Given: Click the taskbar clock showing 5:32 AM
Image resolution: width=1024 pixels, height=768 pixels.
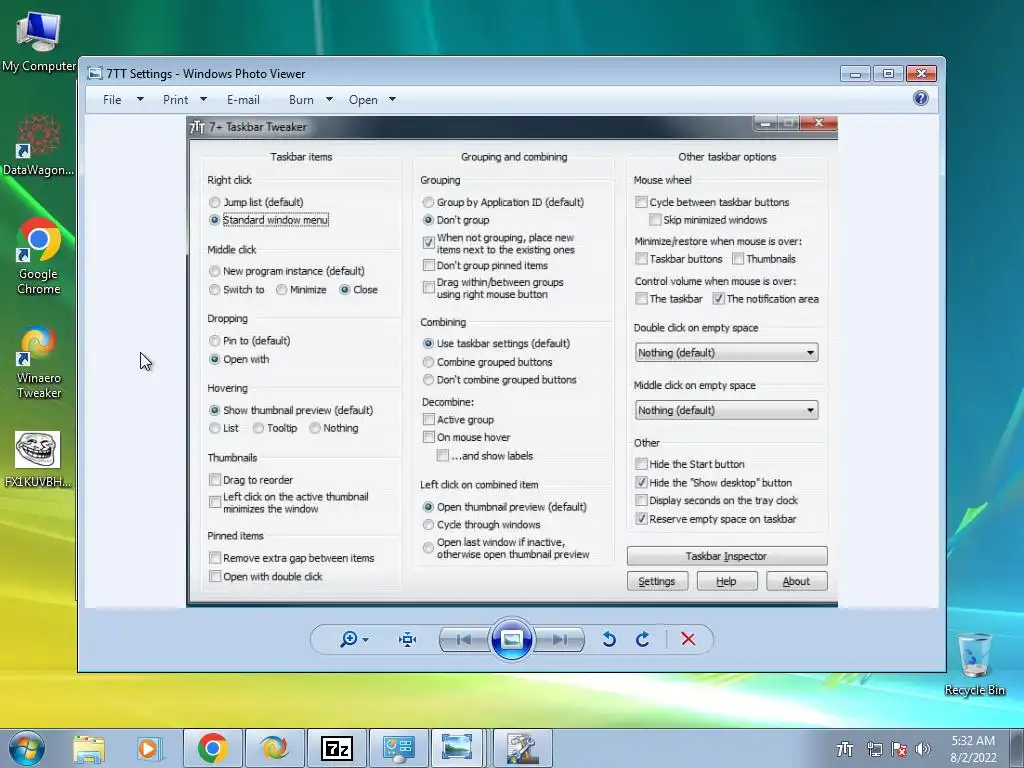Looking at the screenshot, I should [973, 749].
